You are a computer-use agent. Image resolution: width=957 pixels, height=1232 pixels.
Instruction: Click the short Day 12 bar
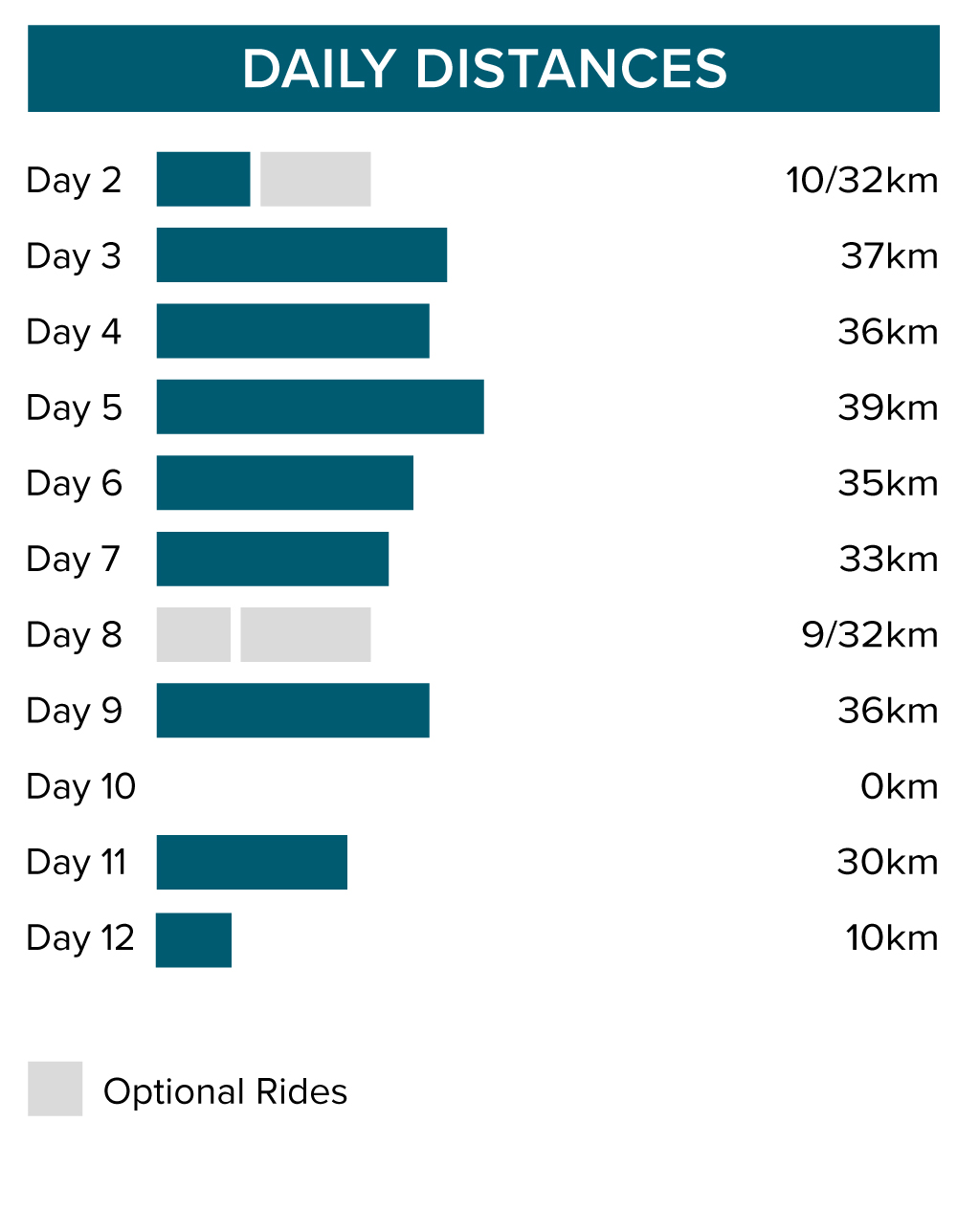[193, 940]
